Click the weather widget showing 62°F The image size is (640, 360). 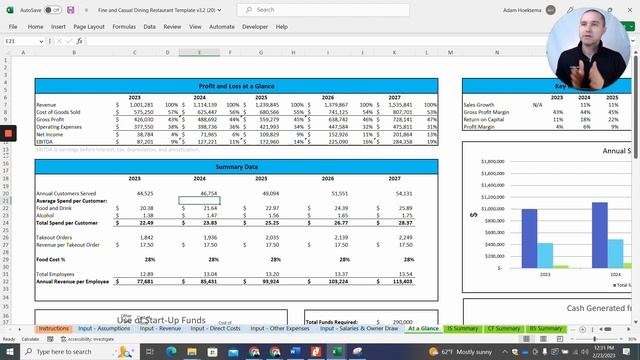(460, 351)
